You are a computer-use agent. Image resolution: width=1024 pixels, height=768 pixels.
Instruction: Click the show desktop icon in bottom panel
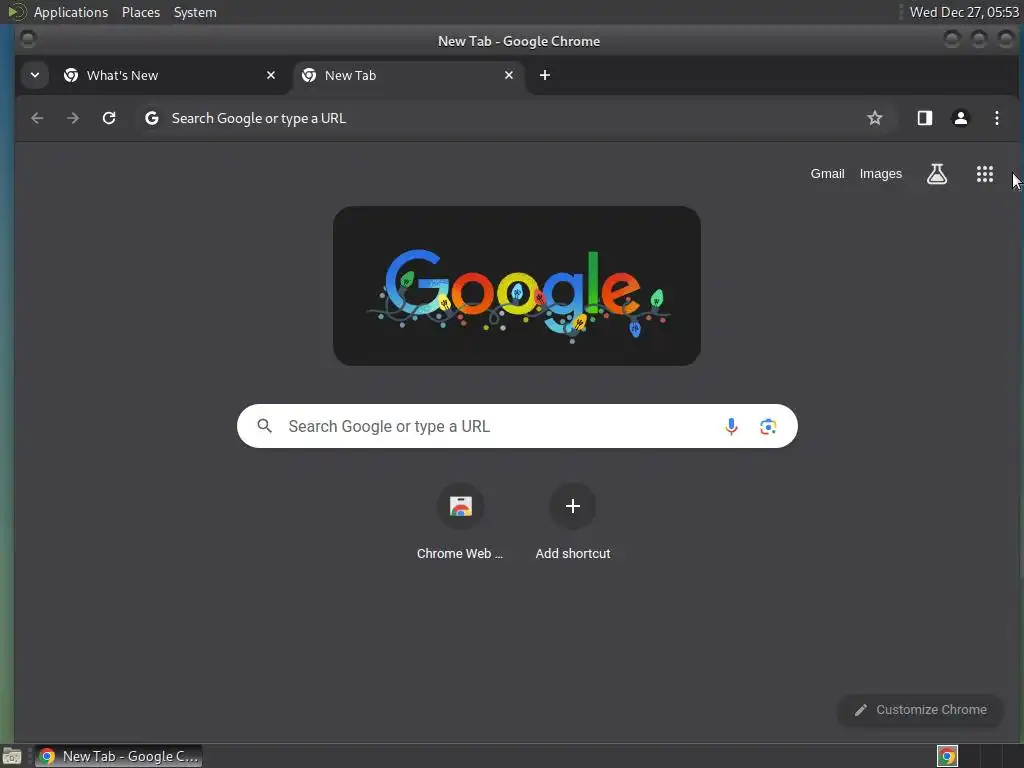(x=12, y=756)
